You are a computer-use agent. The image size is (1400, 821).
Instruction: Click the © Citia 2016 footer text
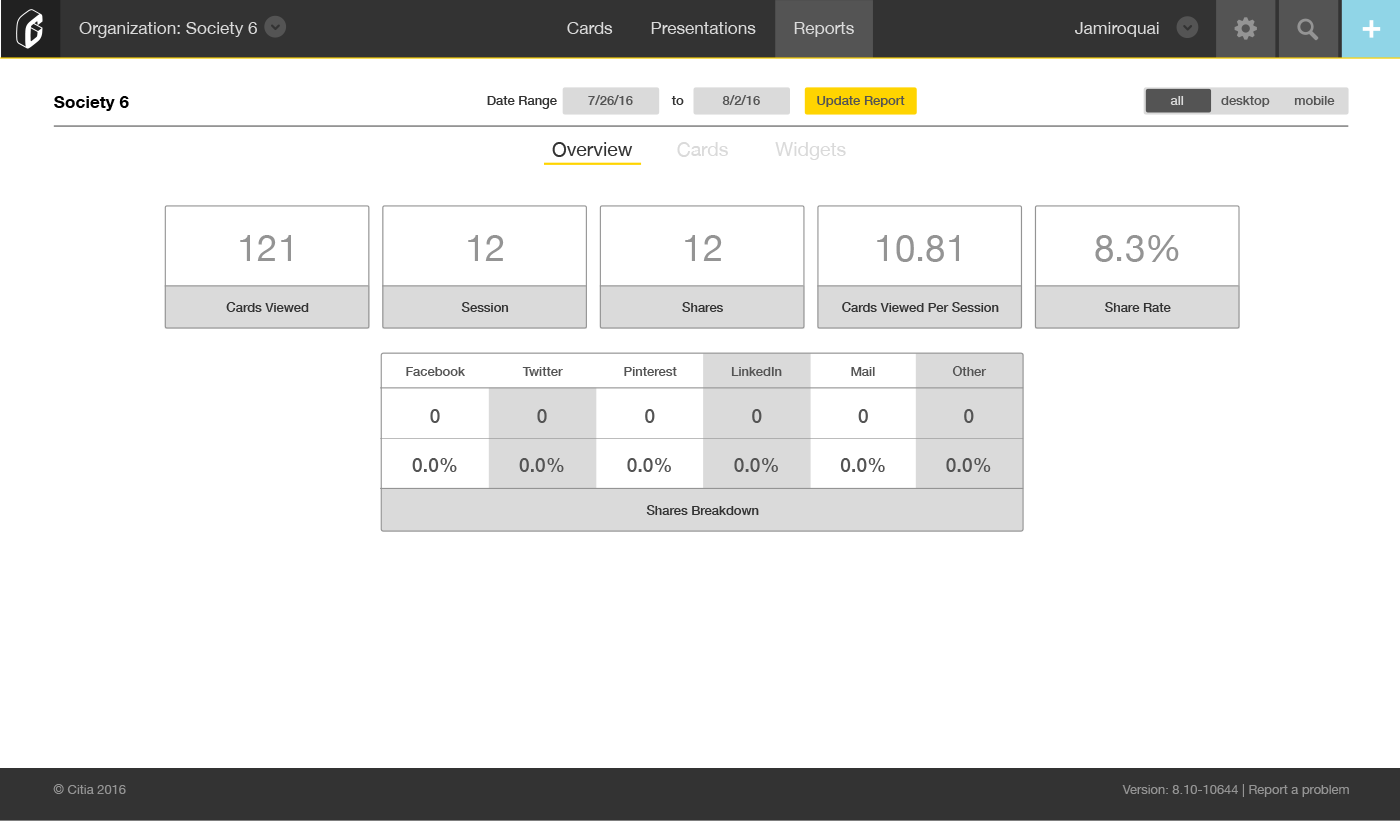(90, 790)
